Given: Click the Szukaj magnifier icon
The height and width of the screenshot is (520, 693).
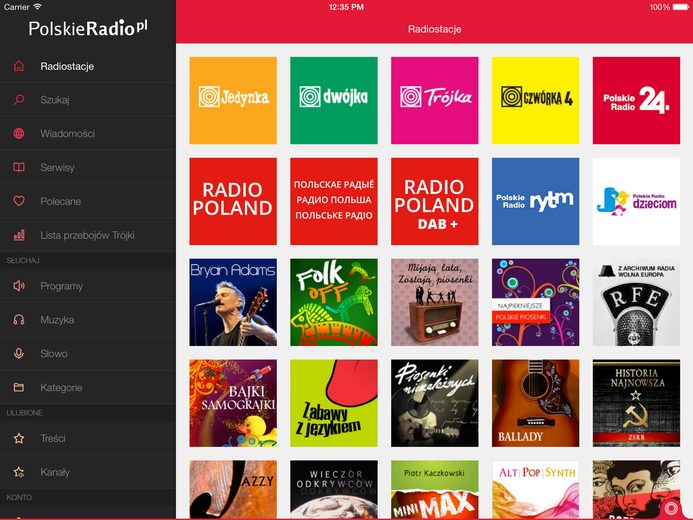Looking at the screenshot, I should [x=19, y=100].
